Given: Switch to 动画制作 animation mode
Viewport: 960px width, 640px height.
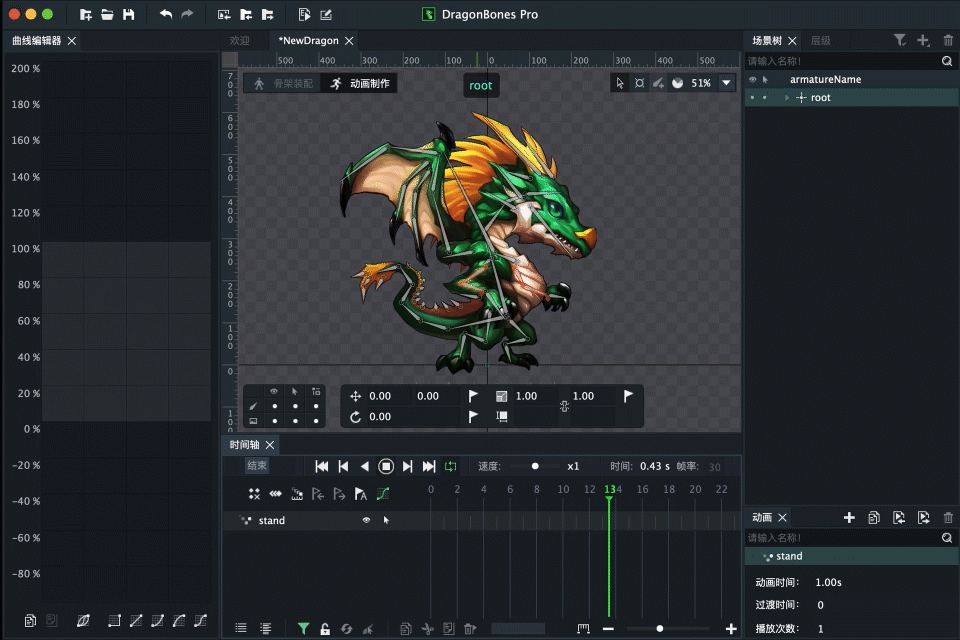Looking at the screenshot, I should 359,83.
